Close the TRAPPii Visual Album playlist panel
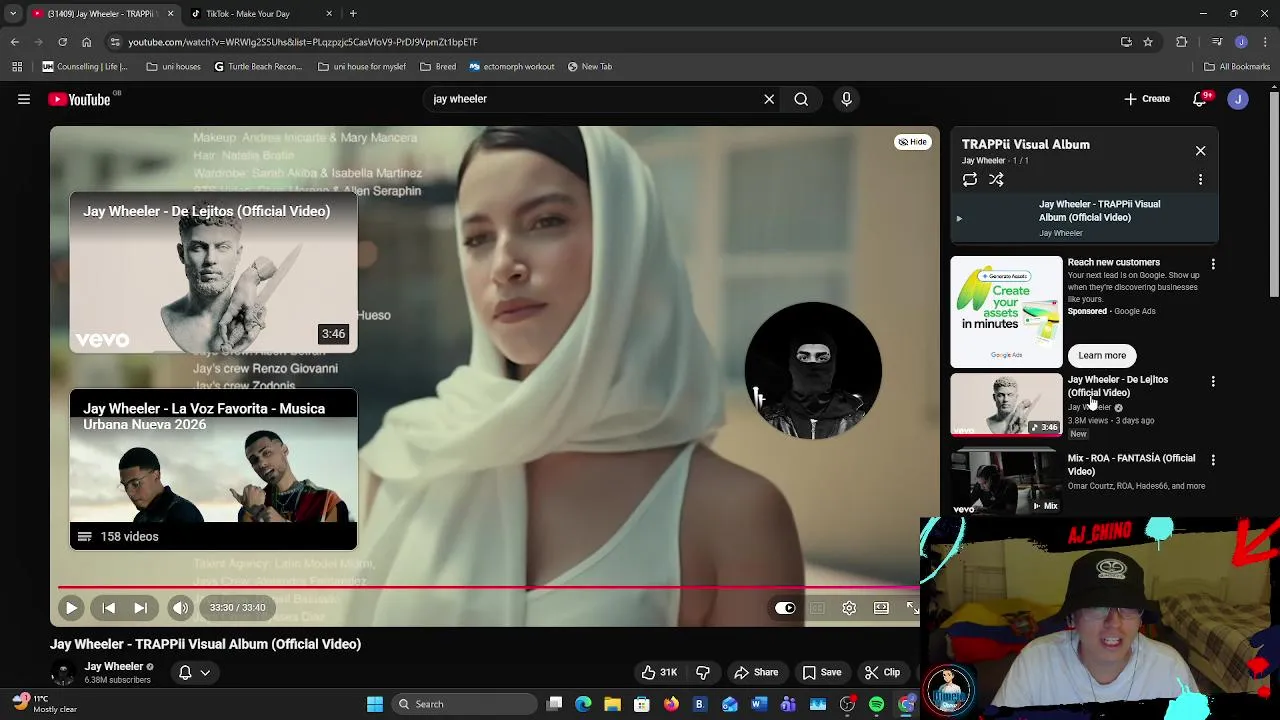 click(1200, 151)
